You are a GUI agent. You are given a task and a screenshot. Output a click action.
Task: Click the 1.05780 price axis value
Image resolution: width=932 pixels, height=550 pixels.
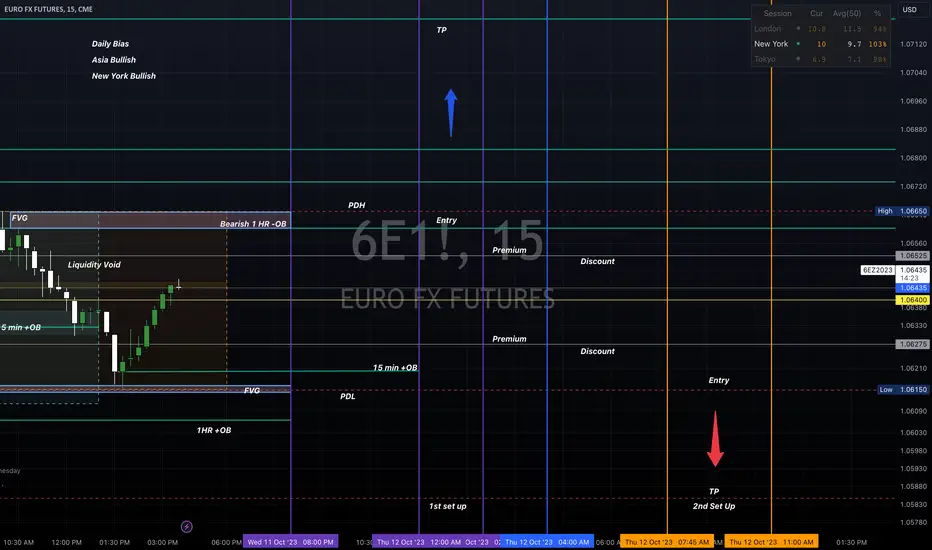click(x=914, y=523)
